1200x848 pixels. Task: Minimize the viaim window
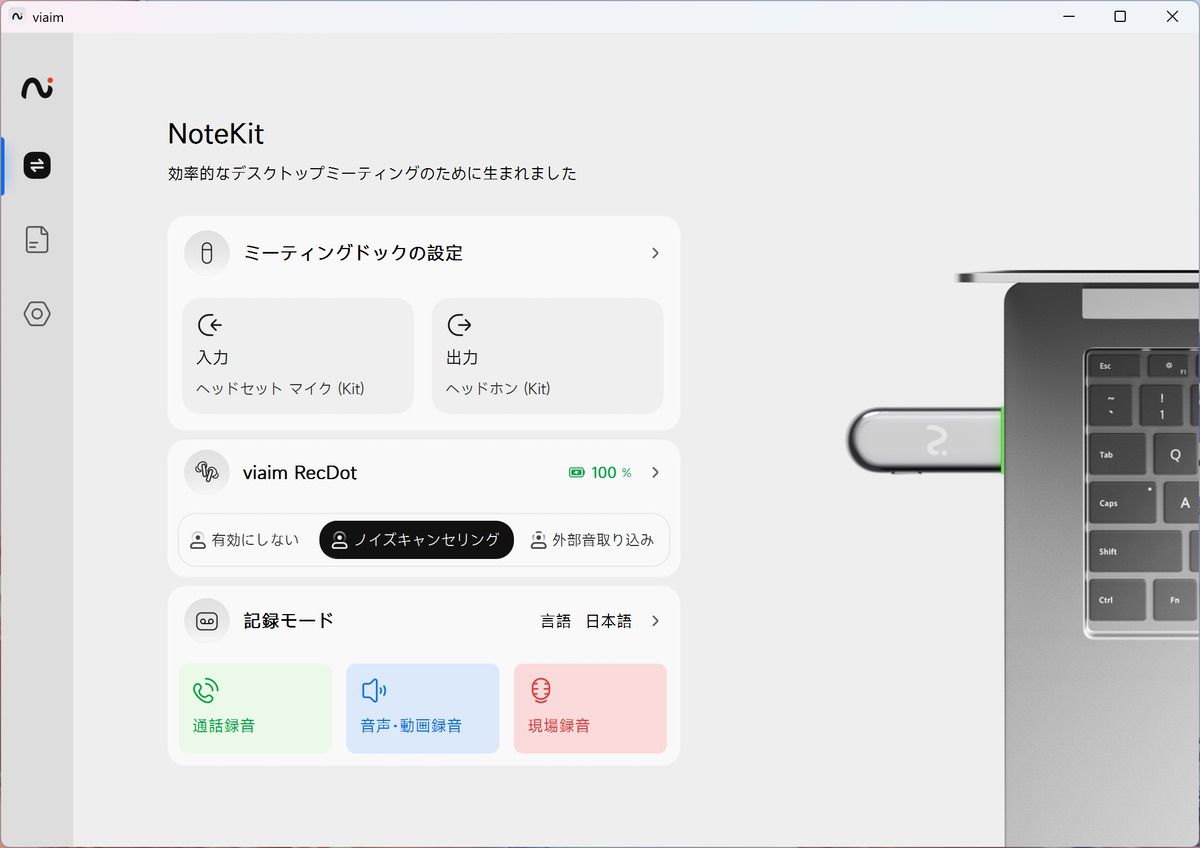[1068, 16]
